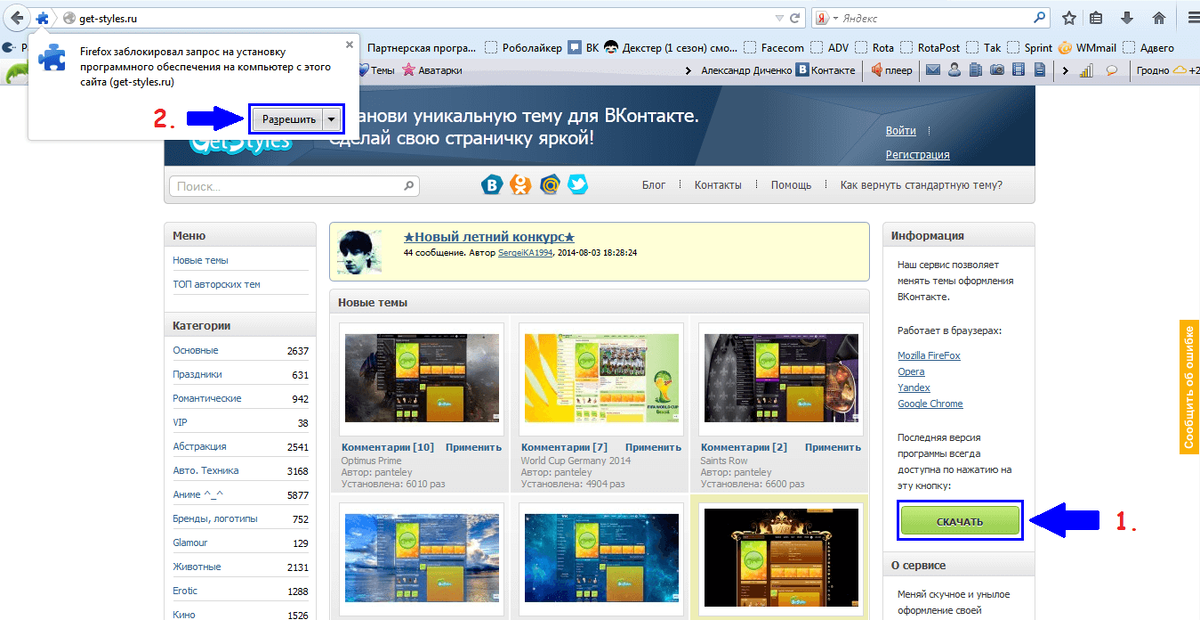The image size is (1200, 620).
Task: Click the ВКонтакте toolbar logo
Action: pyautogui.click(x=801, y=70)
